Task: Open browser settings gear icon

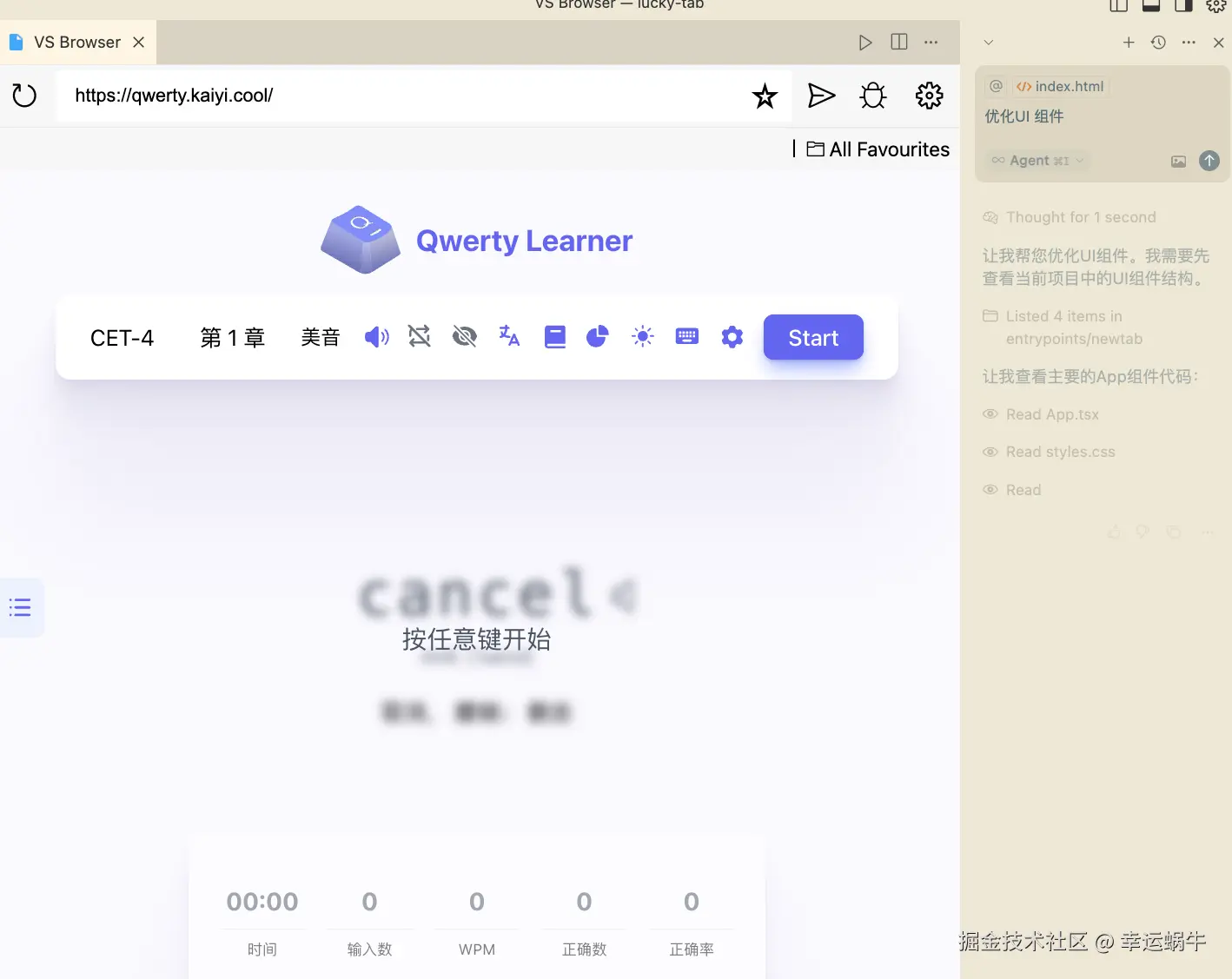Action: coord(929,96)
